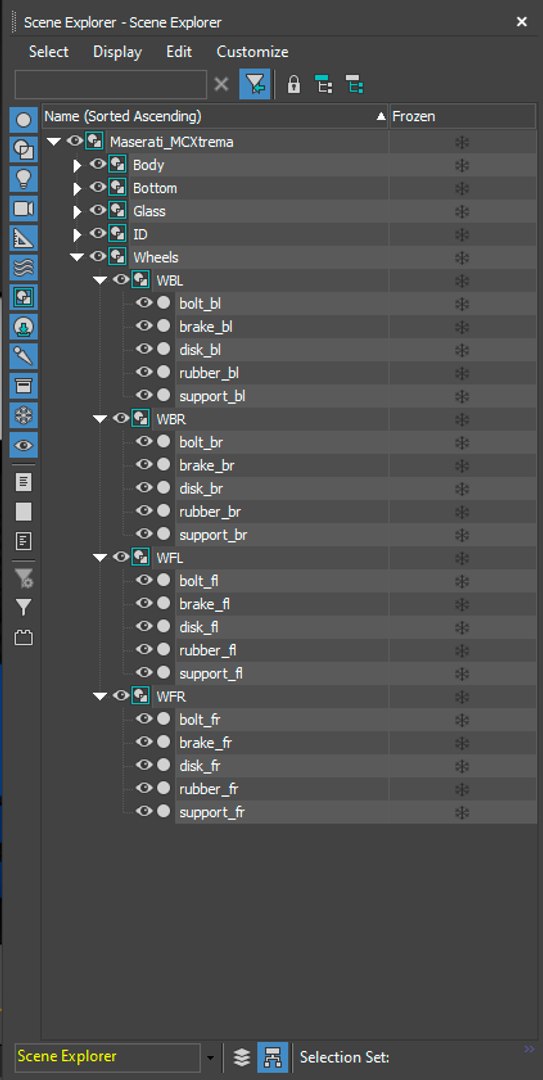543x1080 pixels.
Task: Toggle Display Helpers filter icon
Action: tap(23, 238)
